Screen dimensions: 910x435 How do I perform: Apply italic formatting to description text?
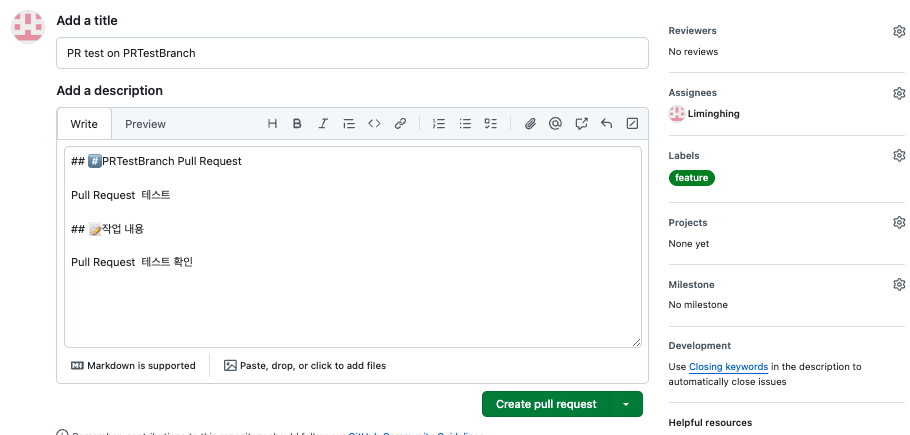point(323,124)
